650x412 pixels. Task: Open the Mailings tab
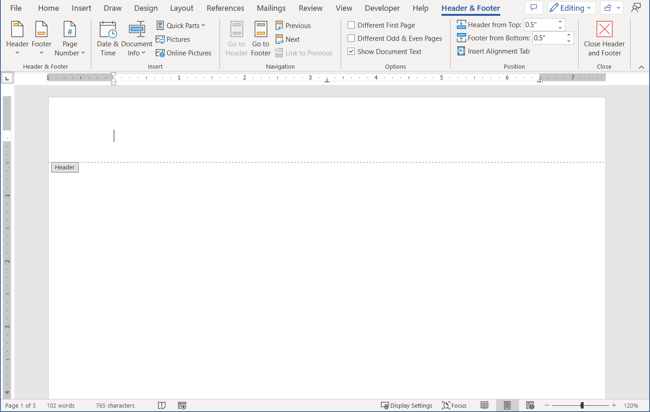coord(271,8)
